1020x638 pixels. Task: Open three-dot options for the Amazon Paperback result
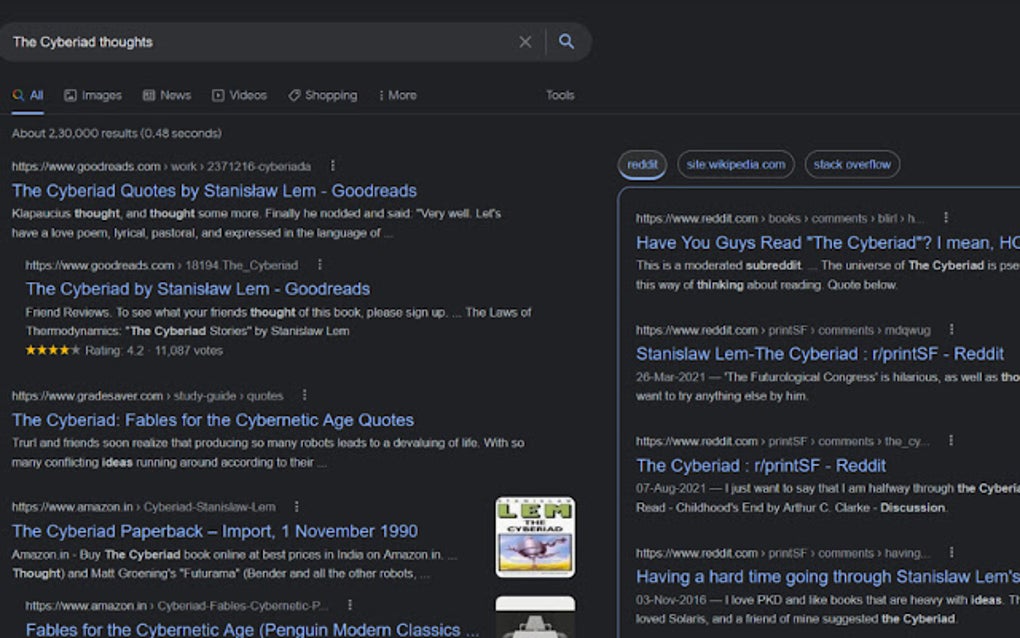tap(294, 506)
